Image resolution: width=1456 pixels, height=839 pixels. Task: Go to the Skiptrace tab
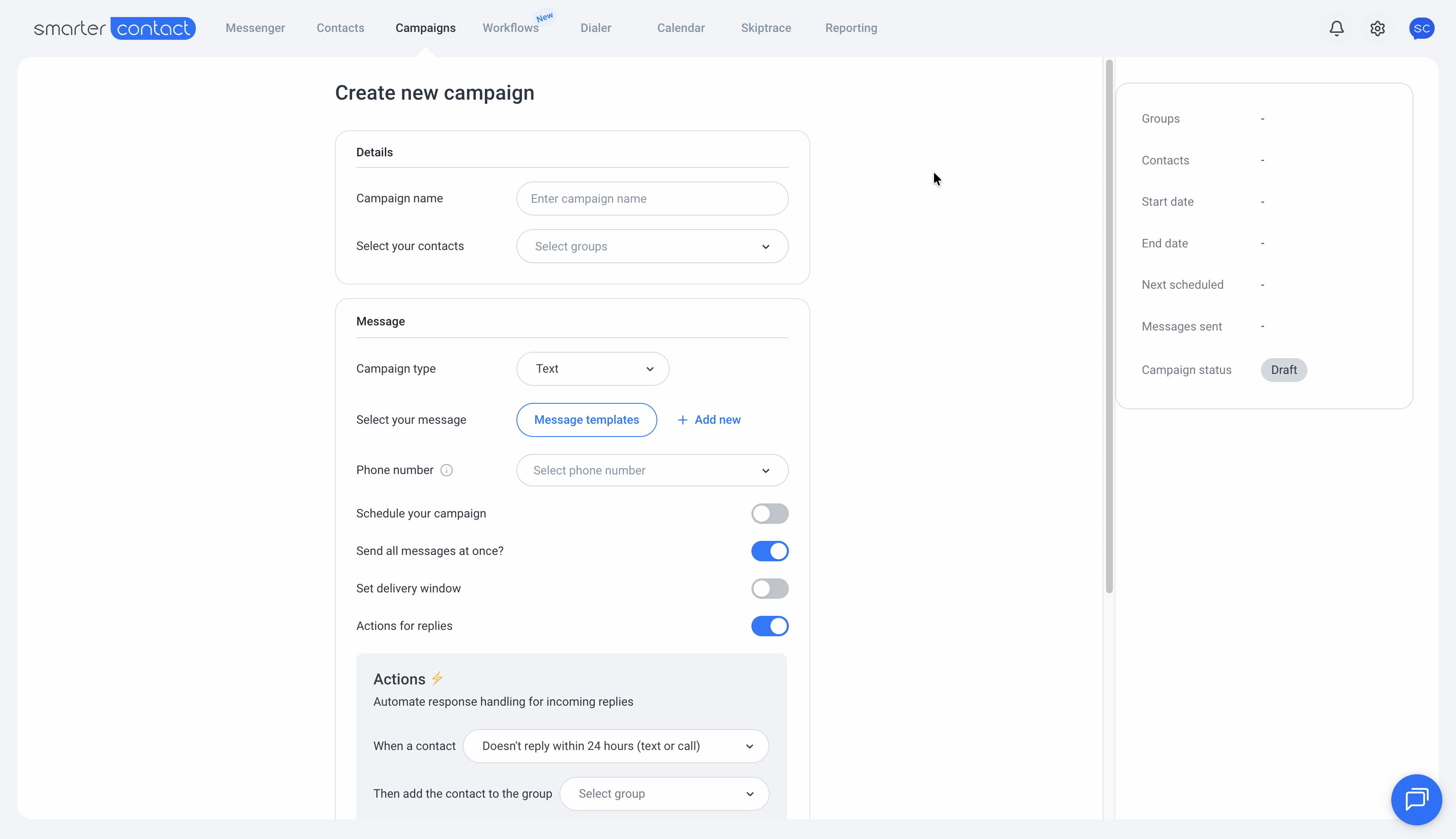[766, 28]
